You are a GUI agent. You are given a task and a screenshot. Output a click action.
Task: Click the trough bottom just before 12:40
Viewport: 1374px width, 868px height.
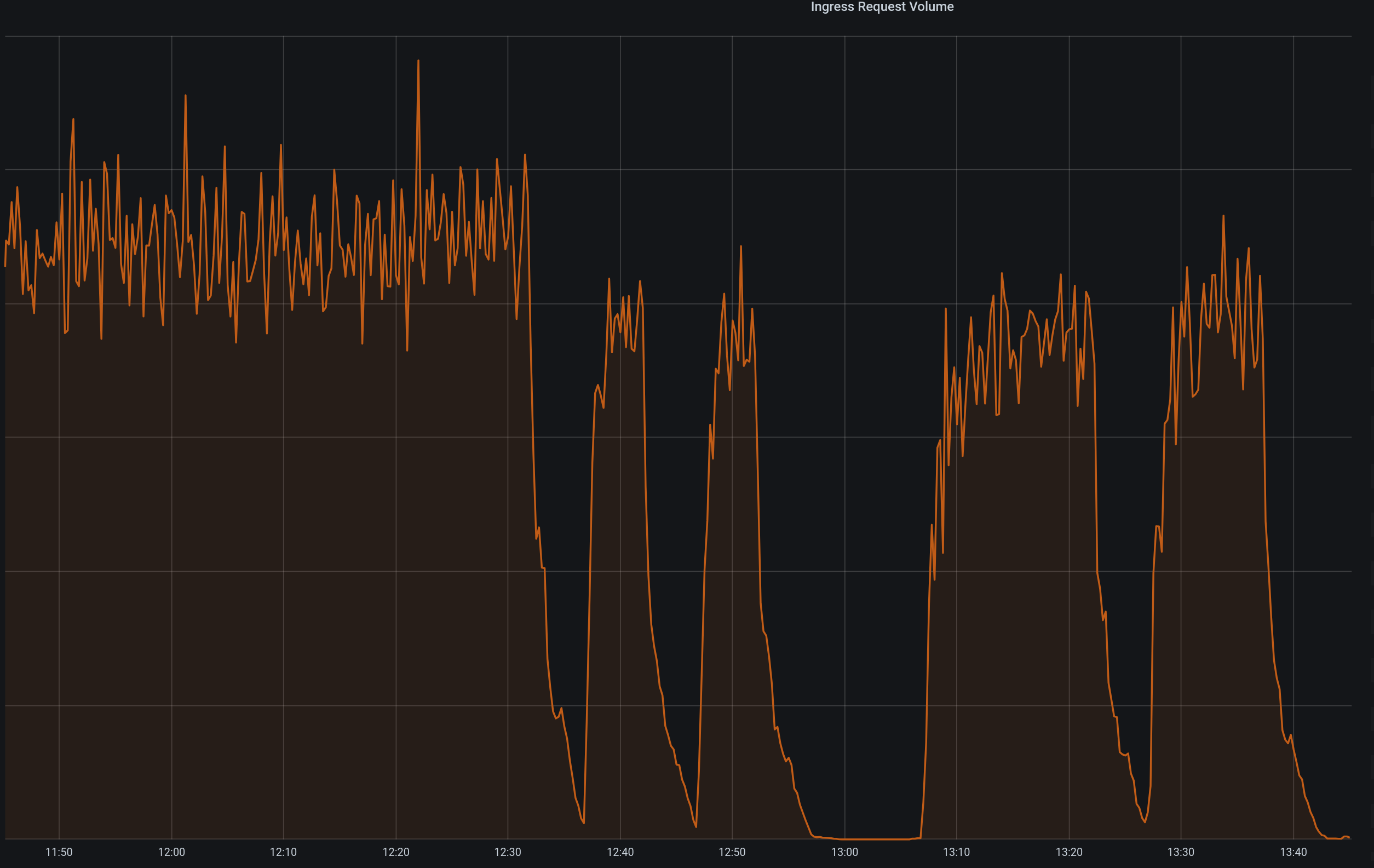click(x=584, y=823)
